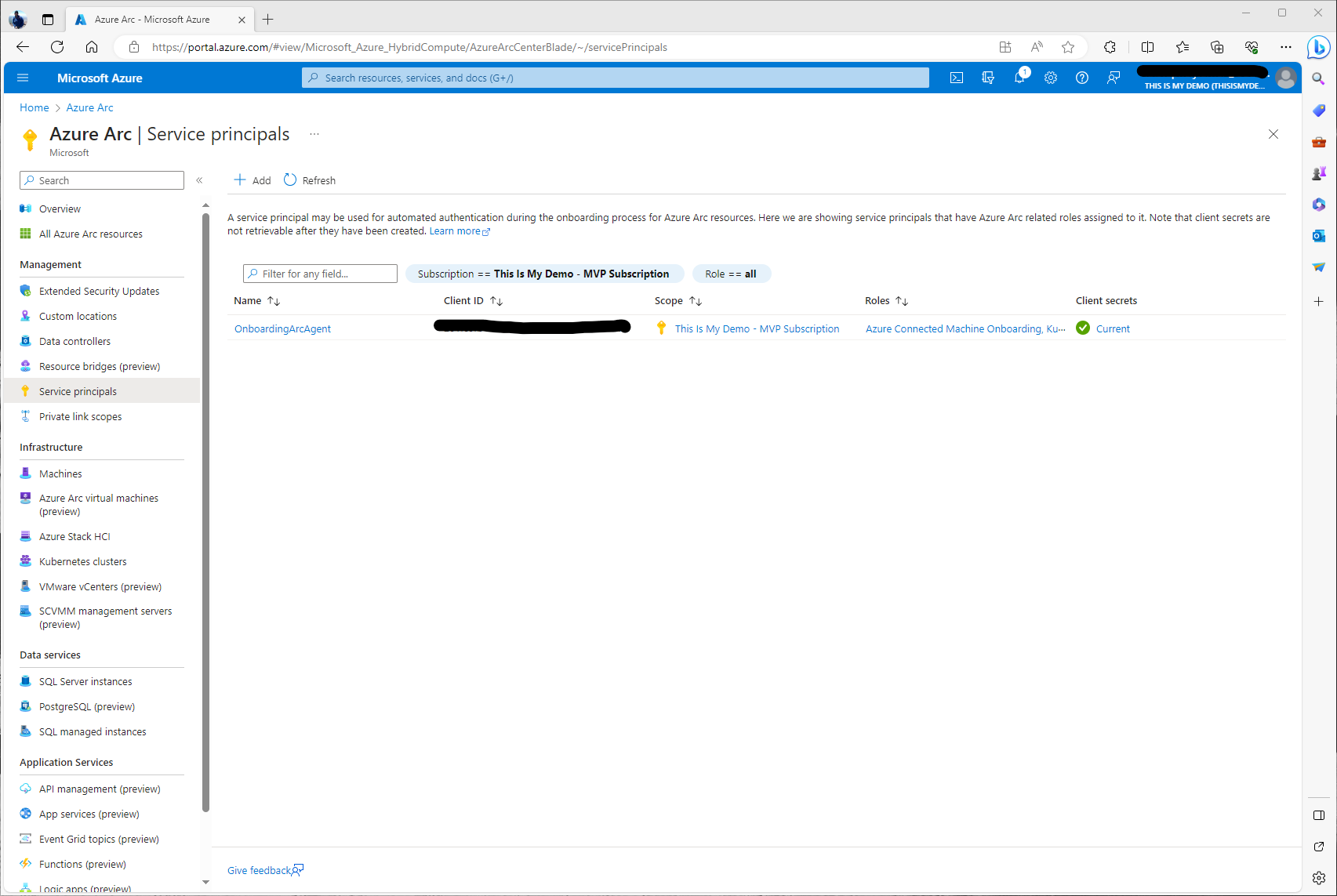
Task: Open the notifications bell
Action: 1019,78
